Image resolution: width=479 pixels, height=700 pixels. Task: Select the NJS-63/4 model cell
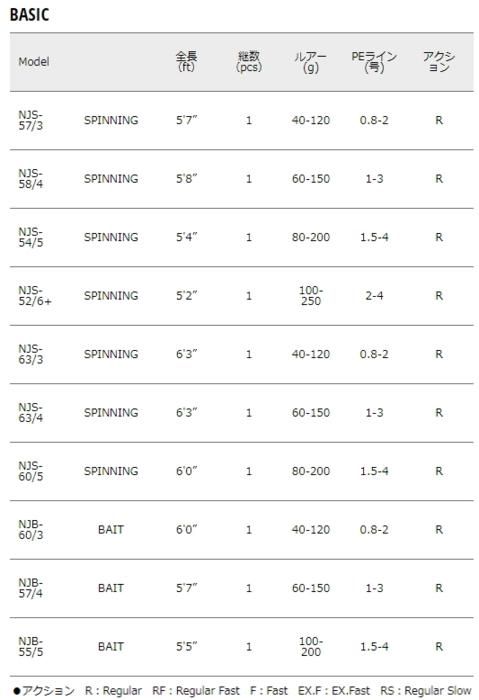[x=31, y=412]
